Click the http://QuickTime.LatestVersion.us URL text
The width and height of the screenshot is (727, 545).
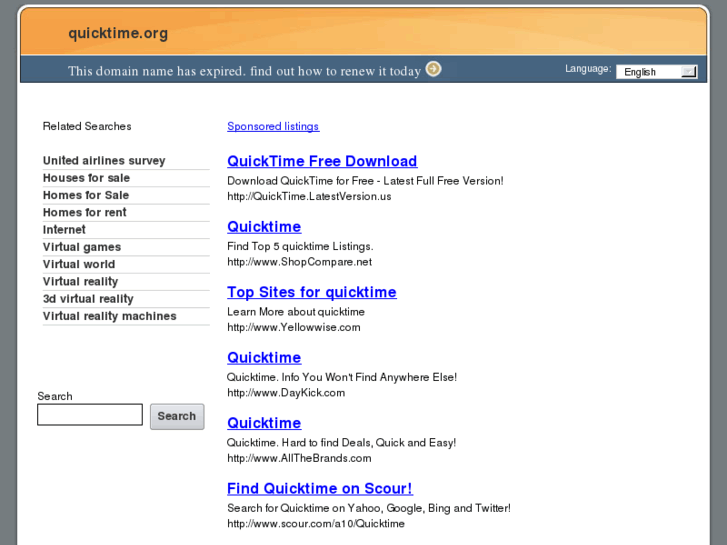309,196
